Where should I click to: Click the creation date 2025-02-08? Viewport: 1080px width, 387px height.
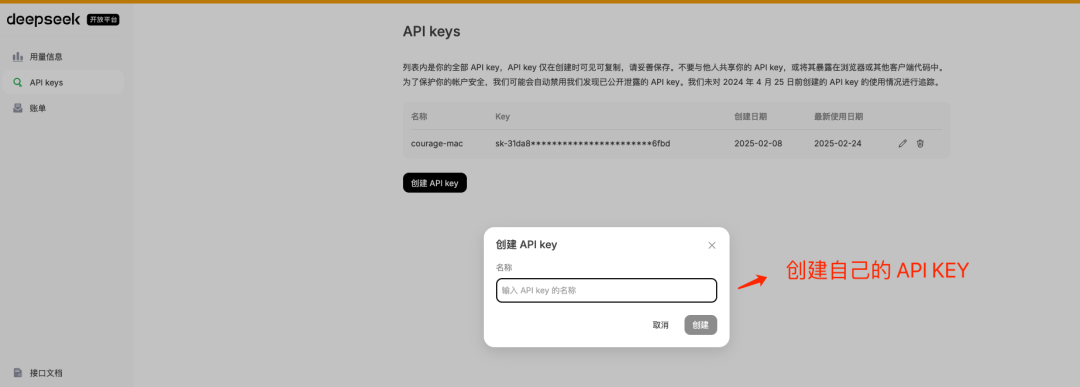(x=758, y=144)
